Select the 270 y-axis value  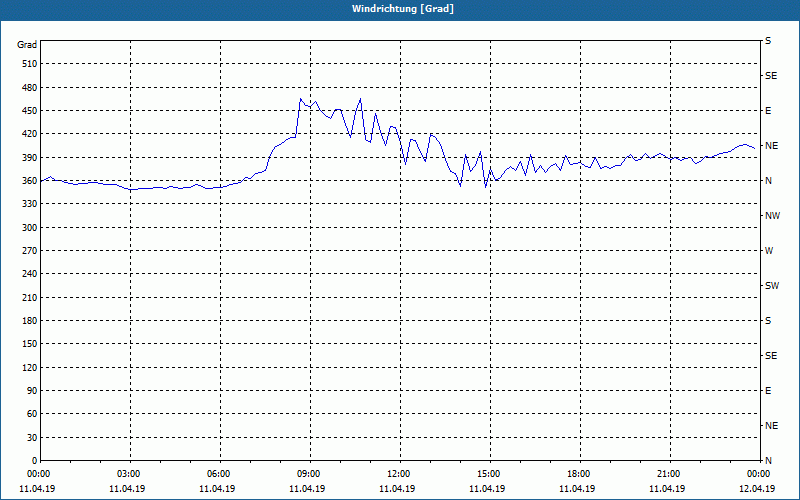coord(30,251)
